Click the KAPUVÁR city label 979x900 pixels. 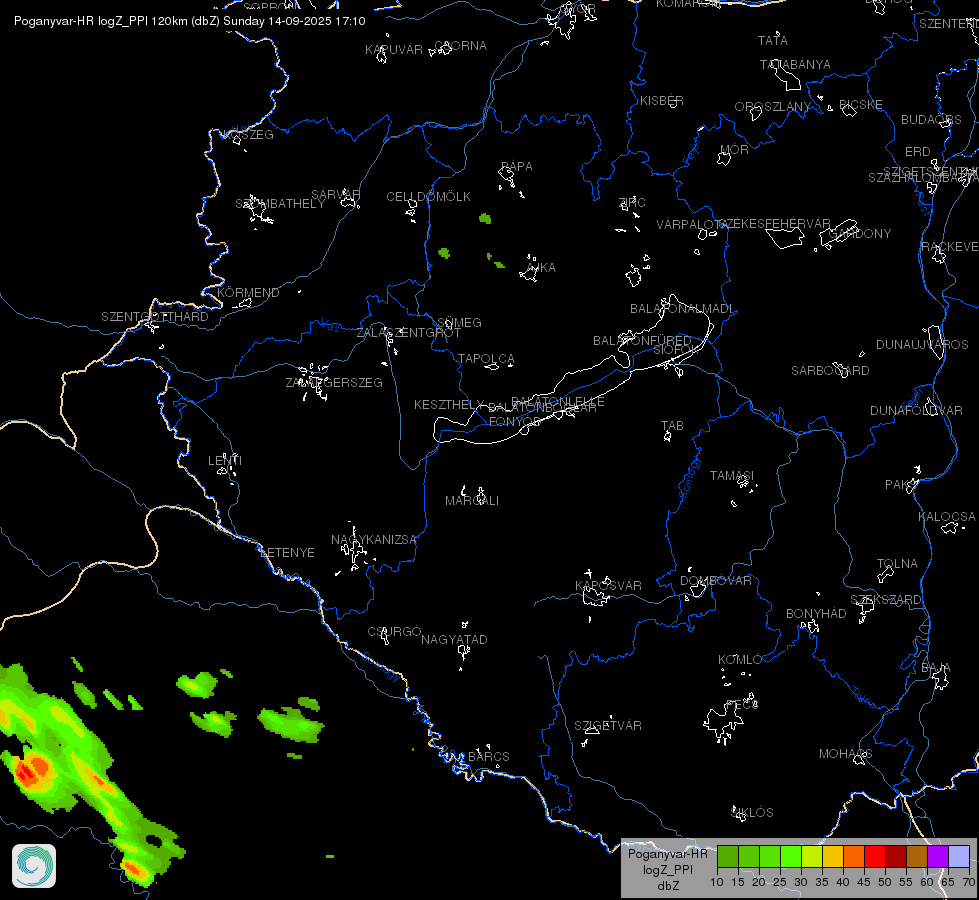(393, 49)
